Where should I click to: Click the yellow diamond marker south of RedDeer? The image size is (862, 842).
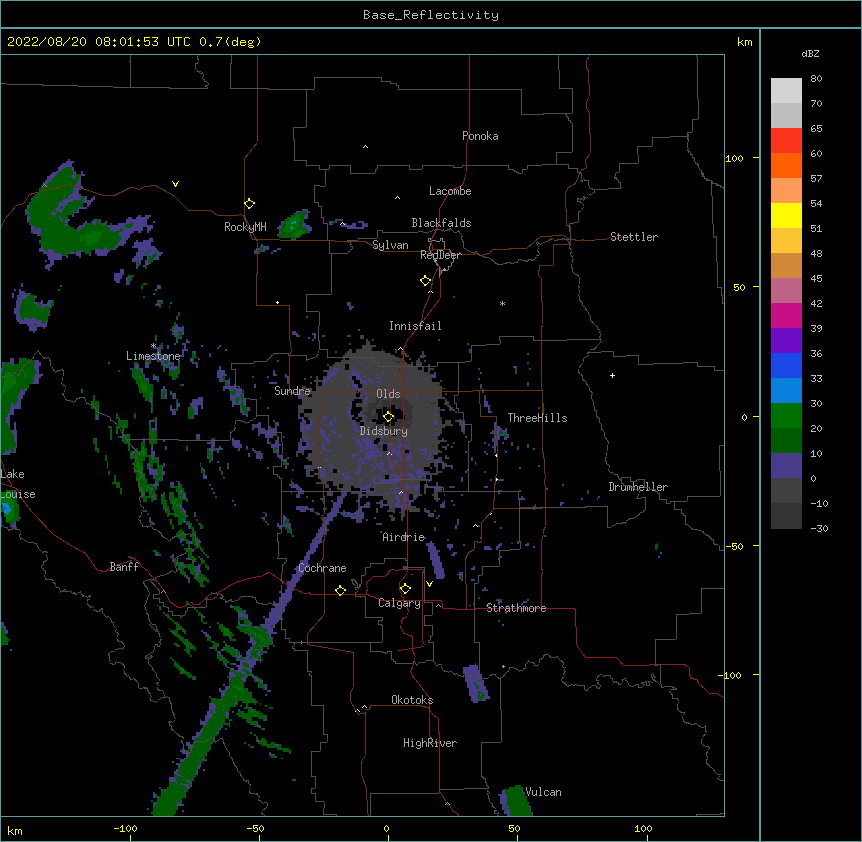(426, 281)
